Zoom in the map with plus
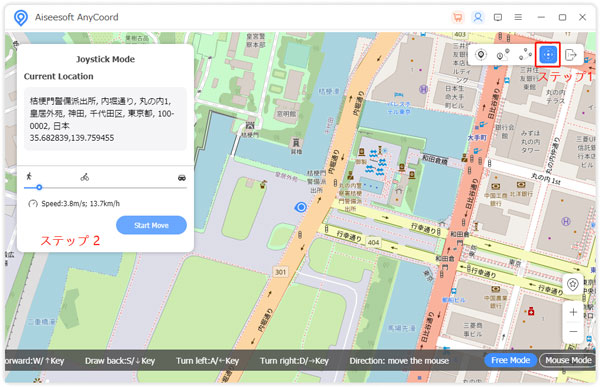This screenshot has height=387, width=600. [x=573, y=312]
